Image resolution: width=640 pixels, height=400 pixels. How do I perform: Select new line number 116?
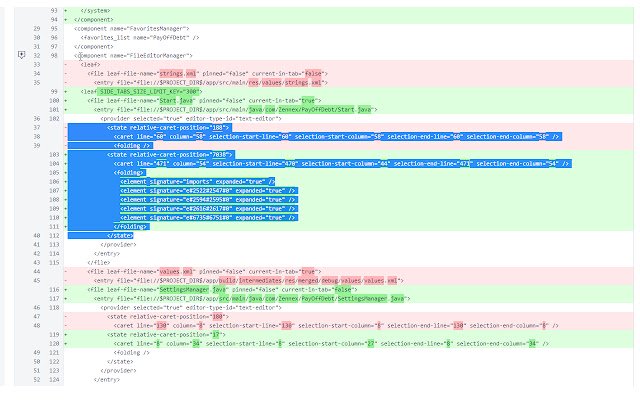click(x=54, y=289)
